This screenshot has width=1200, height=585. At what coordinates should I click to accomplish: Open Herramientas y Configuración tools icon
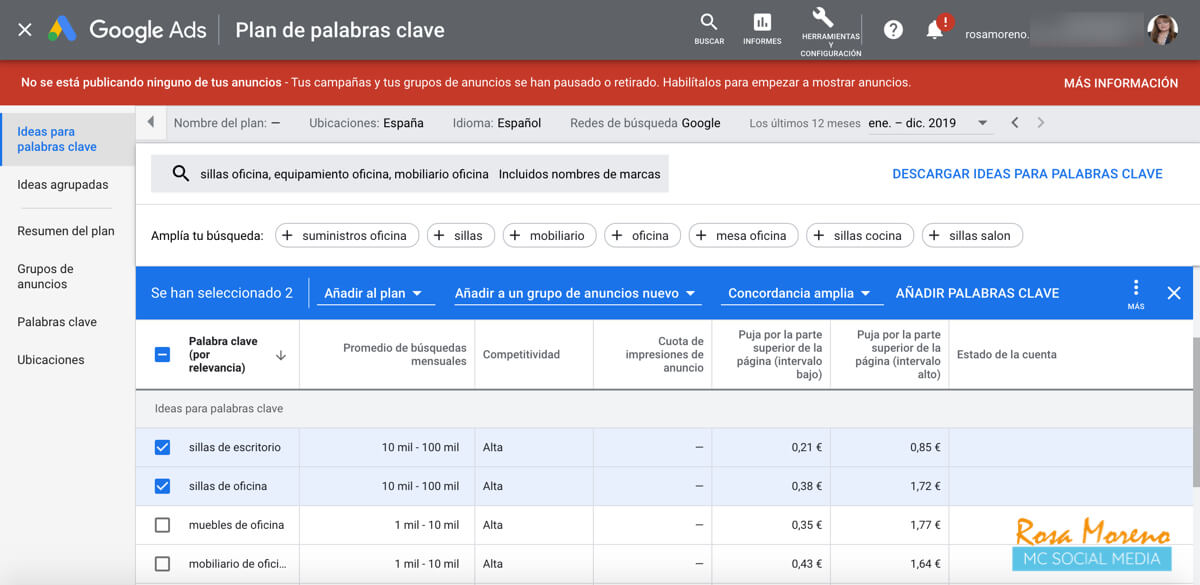823,22
